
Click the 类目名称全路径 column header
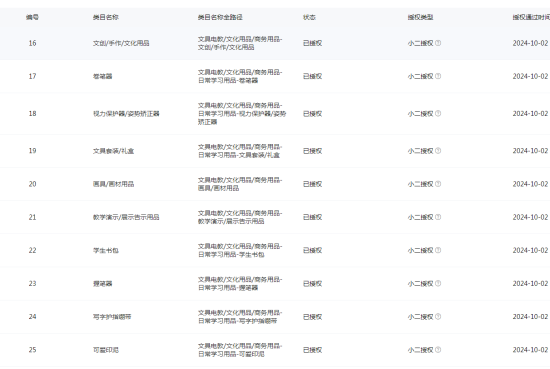(220, 17)
